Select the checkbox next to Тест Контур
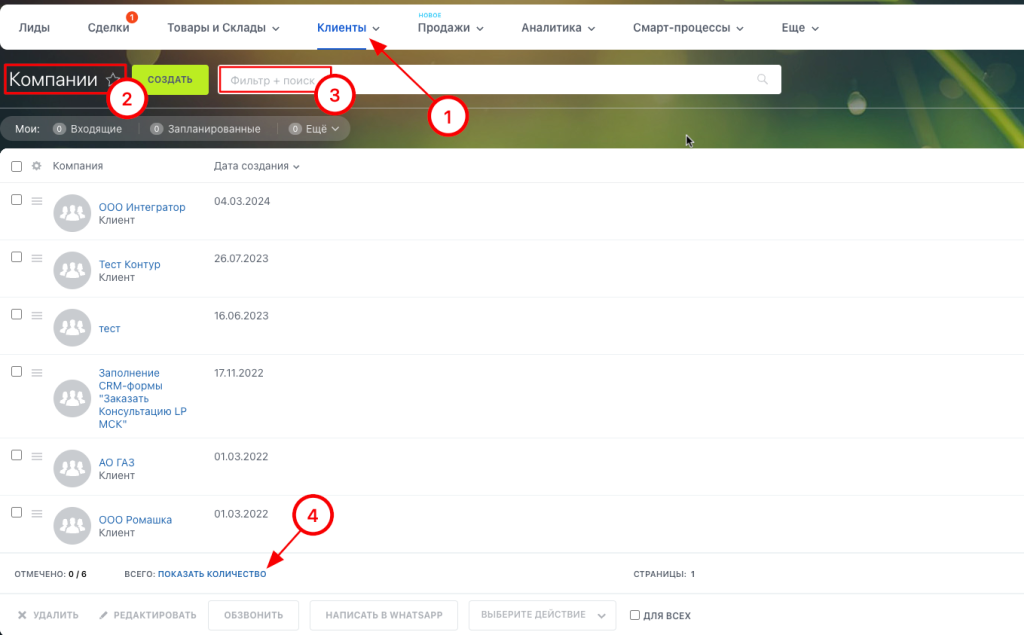 (16, 256)
